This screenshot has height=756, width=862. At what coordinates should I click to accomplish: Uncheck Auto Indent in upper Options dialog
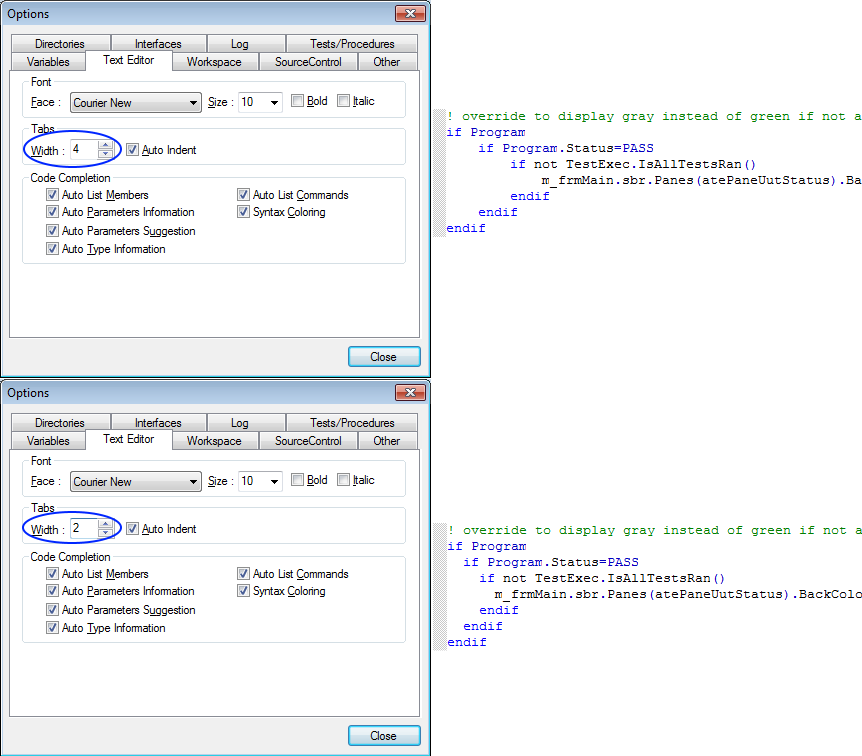click(x=132, y=150)
